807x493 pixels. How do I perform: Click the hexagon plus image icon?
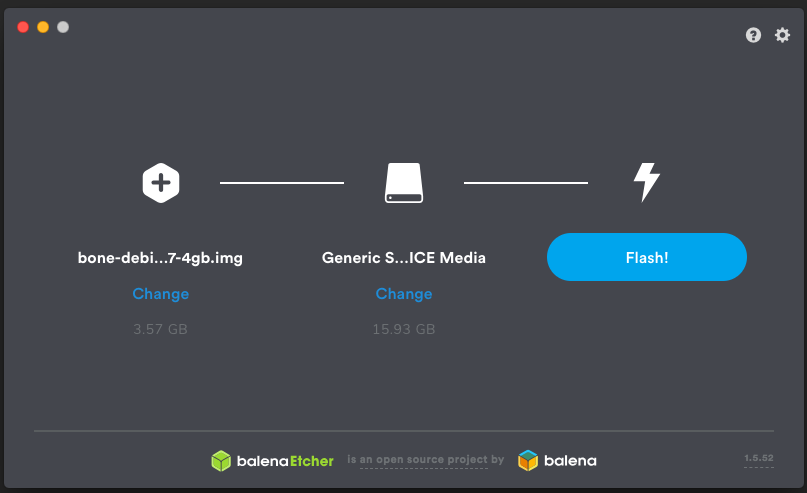click(x=161, y=183)
